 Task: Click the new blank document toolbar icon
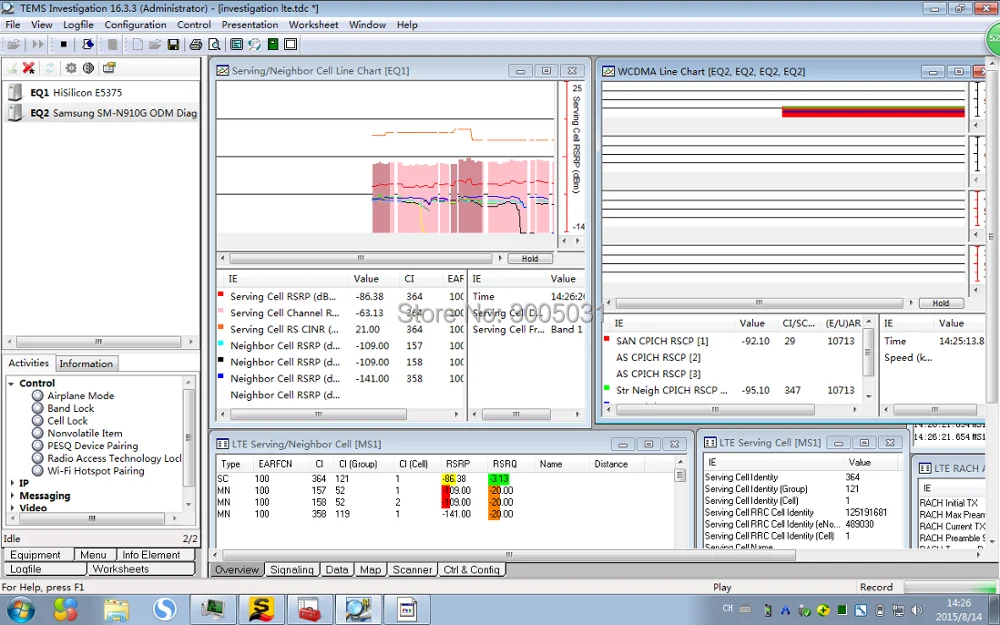[138, 44]
